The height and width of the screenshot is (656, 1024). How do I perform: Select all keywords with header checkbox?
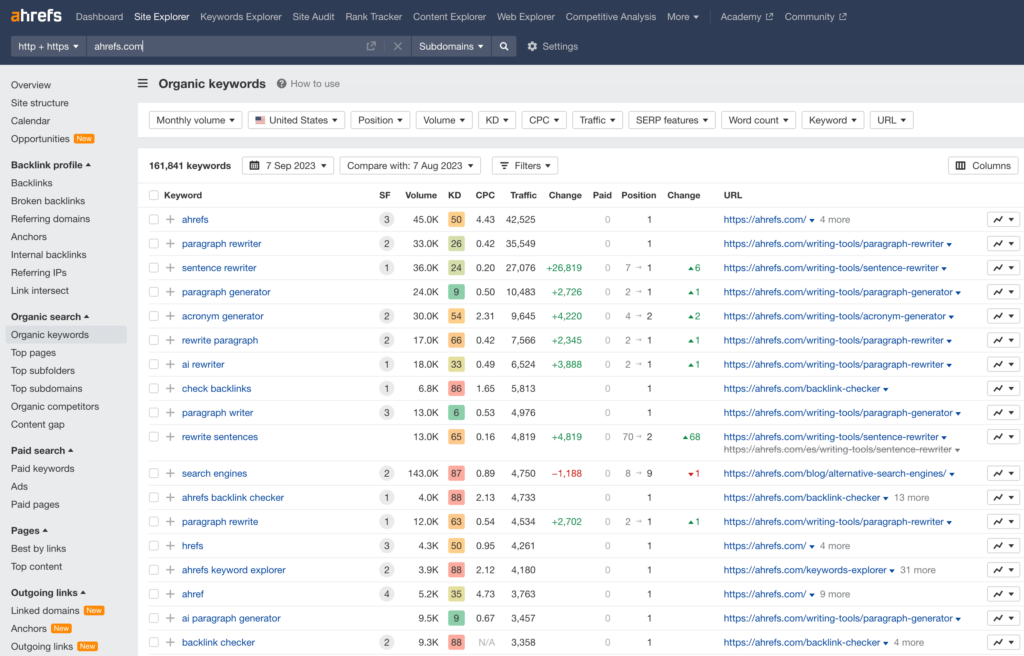pos(153,195)
